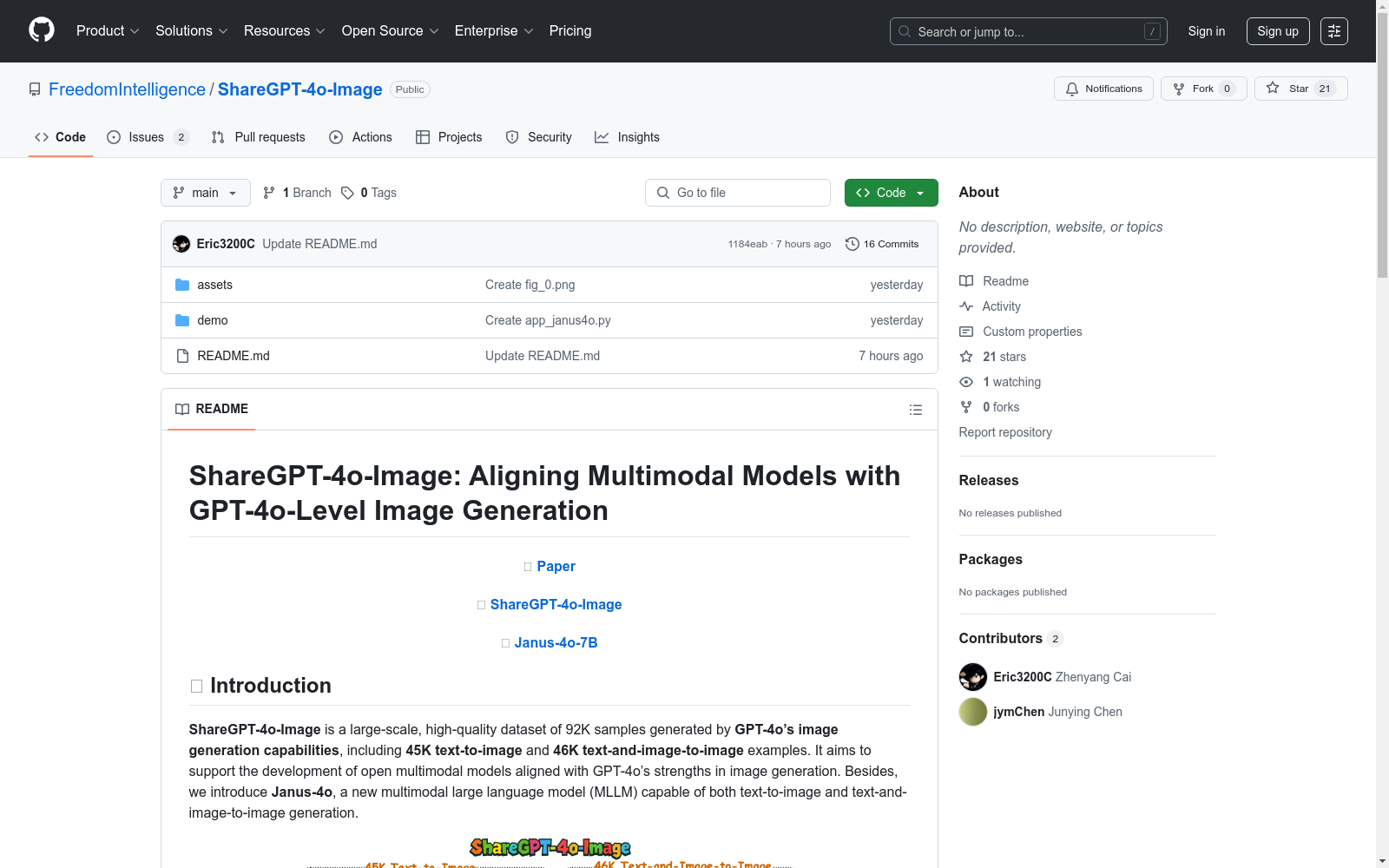Click the Sign up button
1389x868 pixels.
point(1277,31)
